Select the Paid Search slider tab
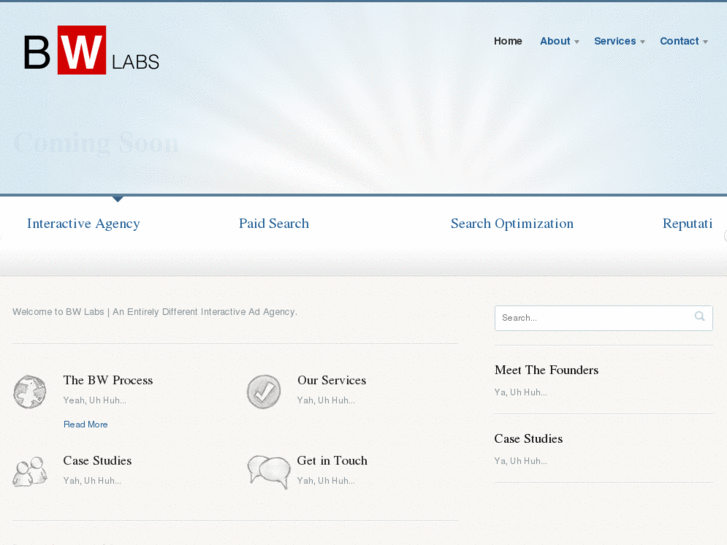Screen dimensions: 727x545 pos(274,224)
